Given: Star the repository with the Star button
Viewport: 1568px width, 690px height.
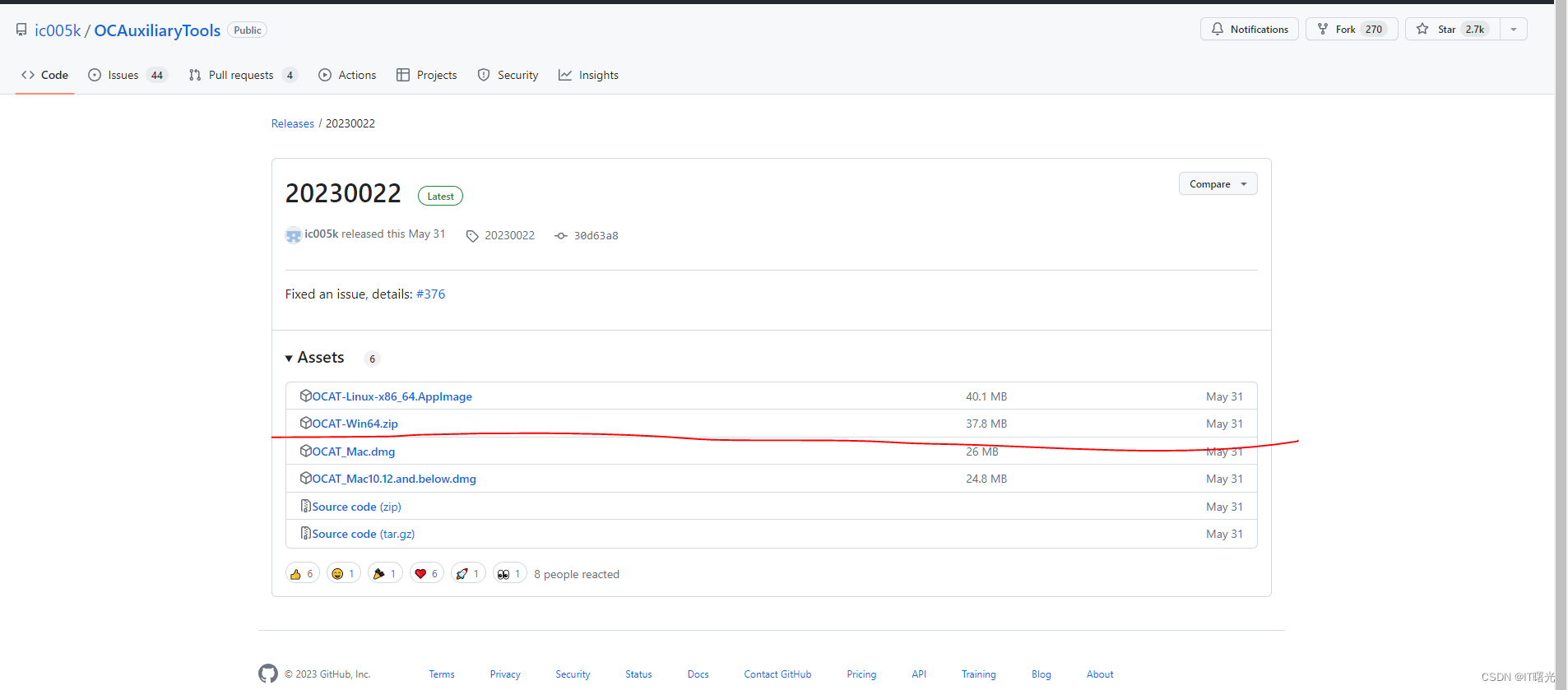Looking at the screenshot, I should [x=1453, y=29].
